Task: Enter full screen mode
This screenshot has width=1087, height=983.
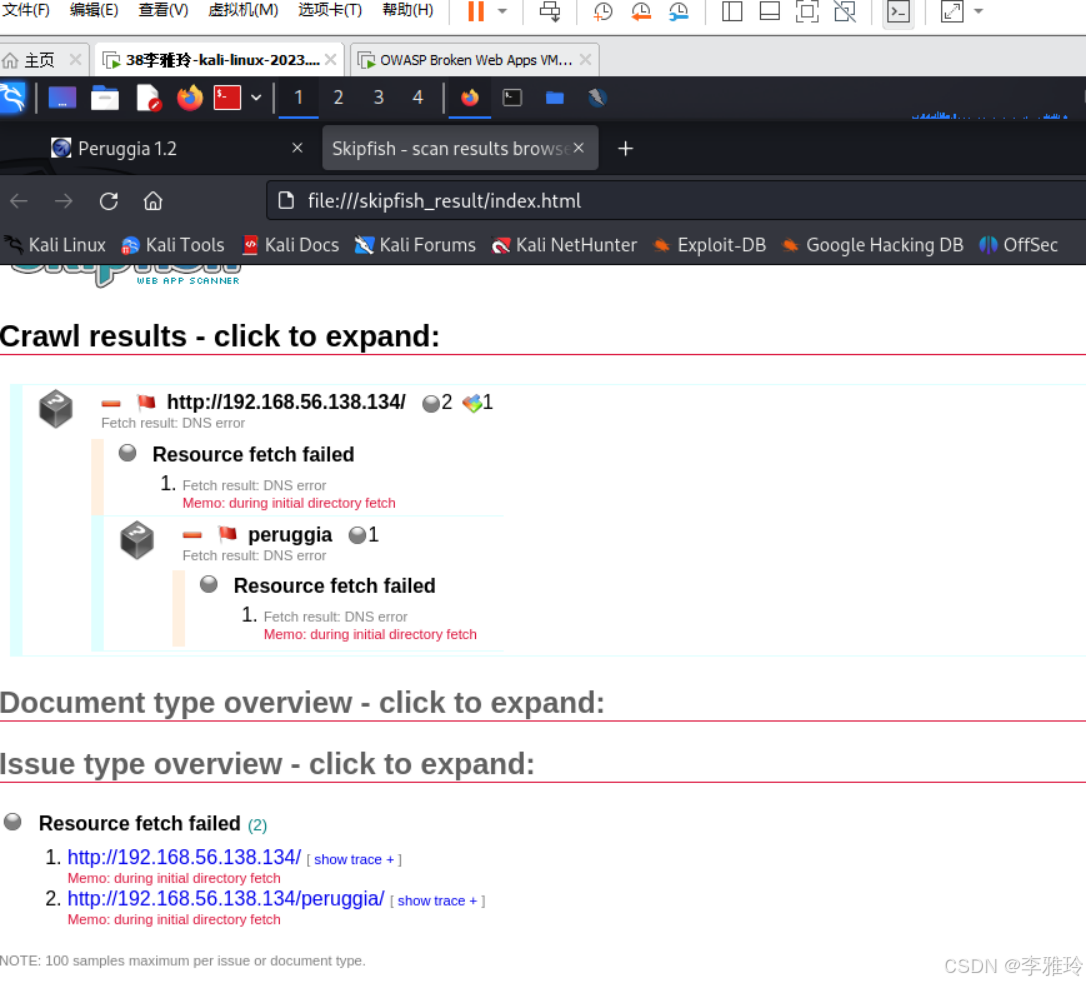Action: tap(807, 11)
